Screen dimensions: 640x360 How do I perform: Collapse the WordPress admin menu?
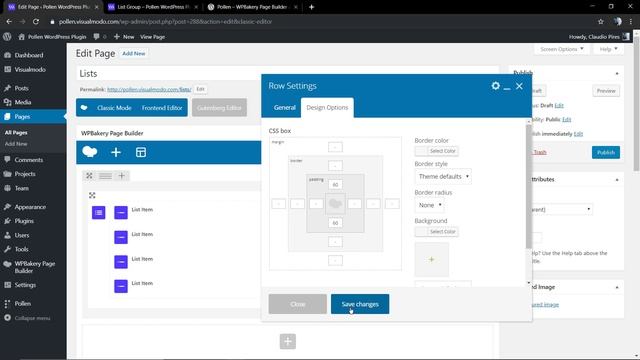click(x=32, y=318)
